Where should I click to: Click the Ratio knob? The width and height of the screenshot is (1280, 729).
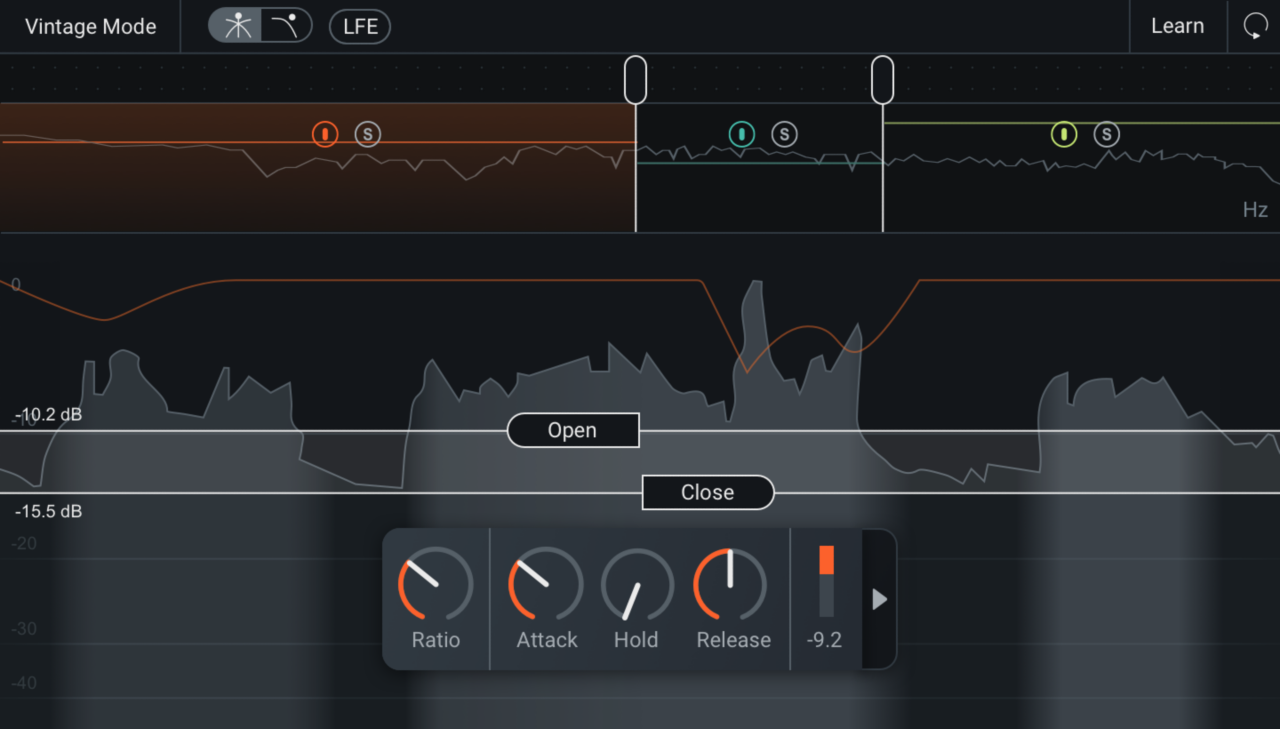[x=435, y=585]
